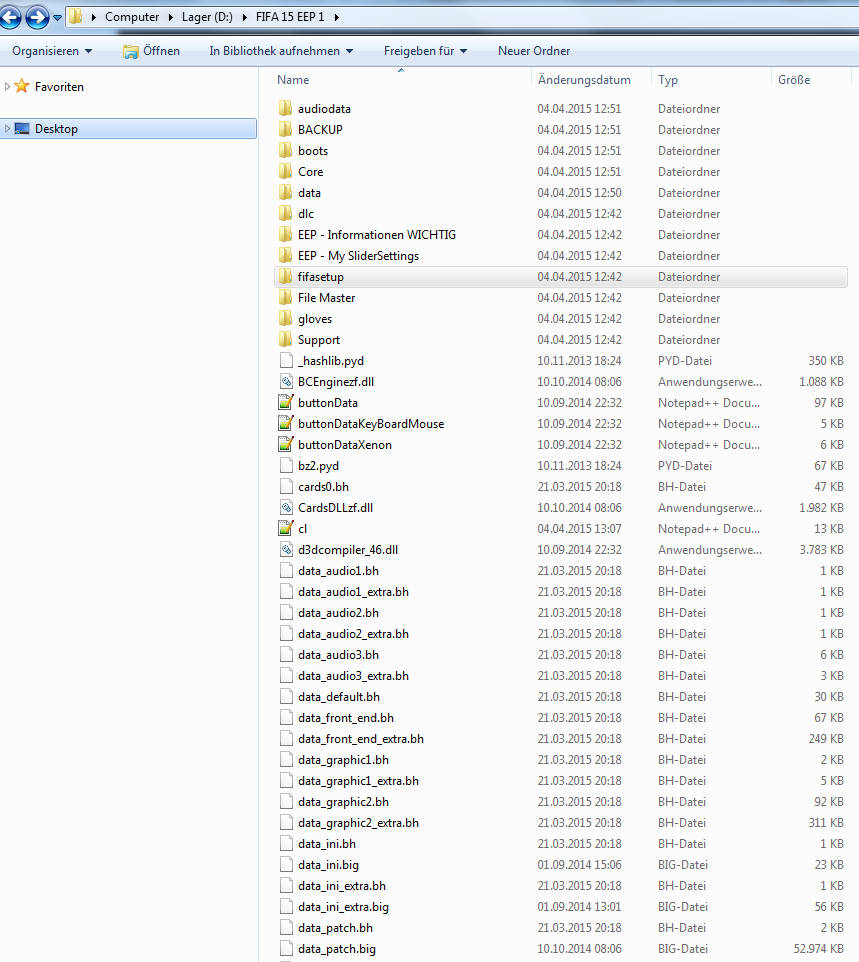
Task: Select data_front_end_extra.bh file name
Action: [x=361, y=739]
